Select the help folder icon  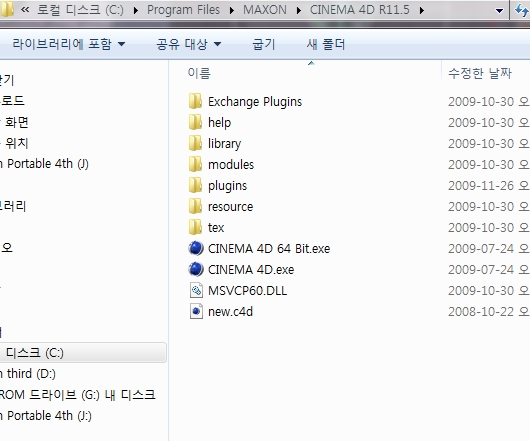195,122
